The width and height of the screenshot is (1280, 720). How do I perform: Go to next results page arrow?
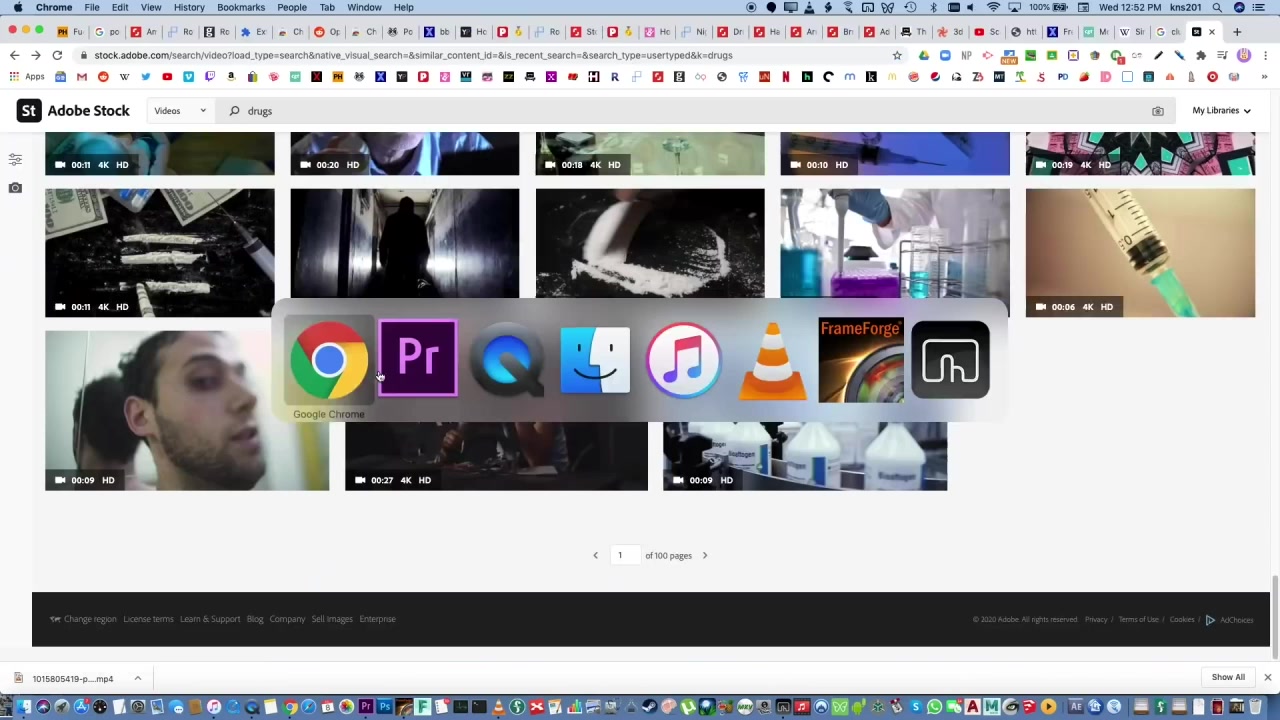tap(704, 555)
